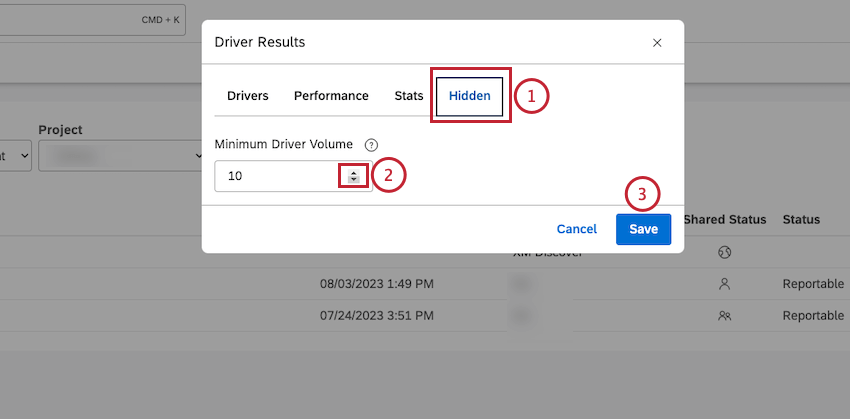Image resolution: width=850 pixels, height=419 pixels.
Task: Click the single-person shared status icon
Action: 724,284
